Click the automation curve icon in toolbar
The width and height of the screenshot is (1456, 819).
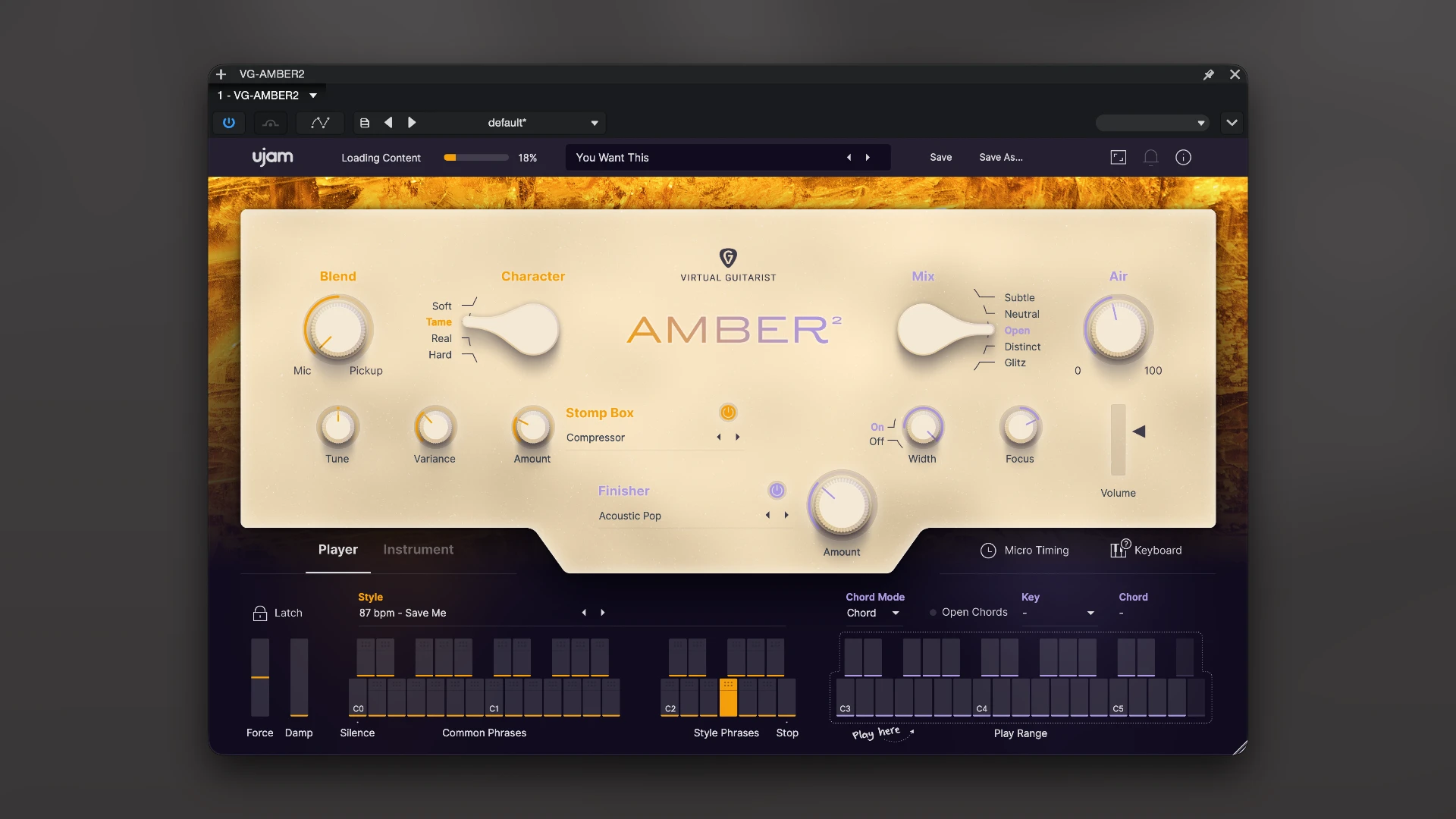pyautogui.click(x=320, y=123)
